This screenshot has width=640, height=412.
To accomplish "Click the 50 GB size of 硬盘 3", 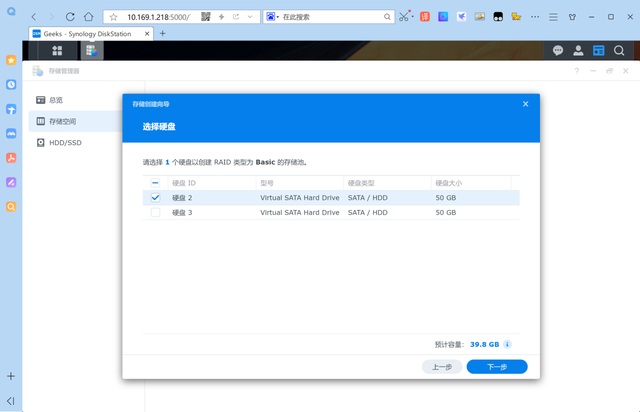I will point(446,212).
